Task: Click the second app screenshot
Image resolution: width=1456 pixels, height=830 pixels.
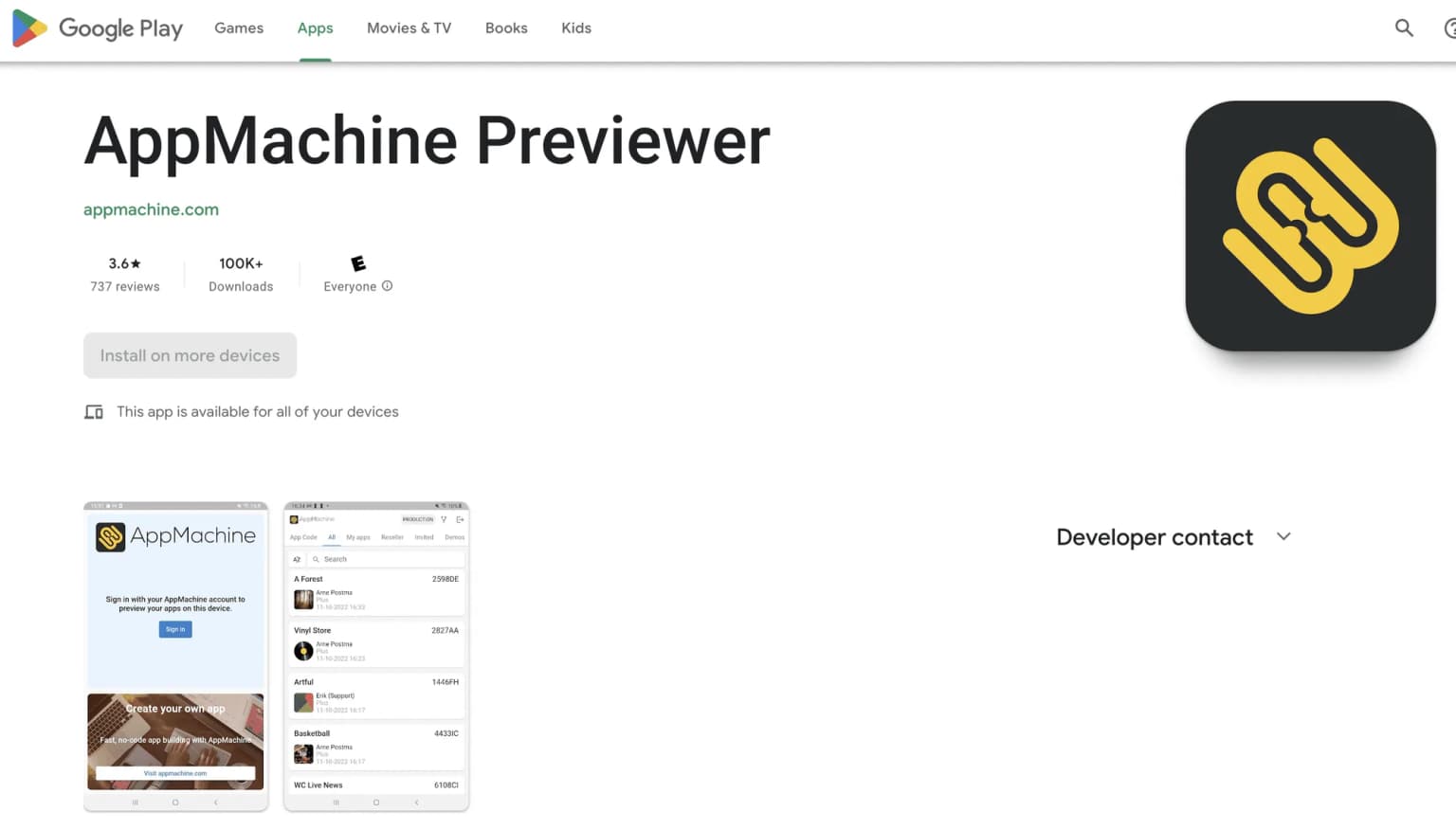Action: (375, 656)
